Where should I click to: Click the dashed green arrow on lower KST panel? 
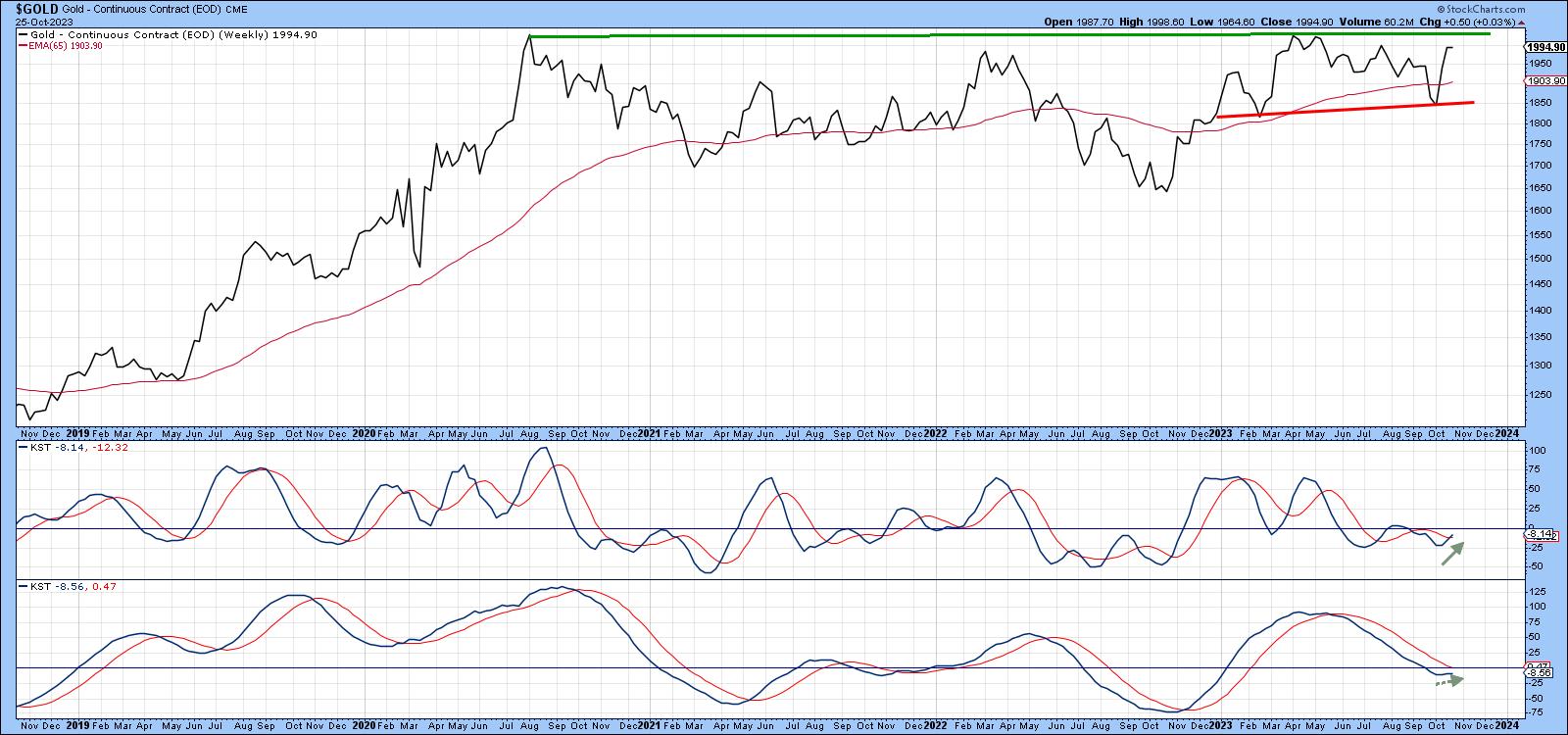[x=1449, y=681]
